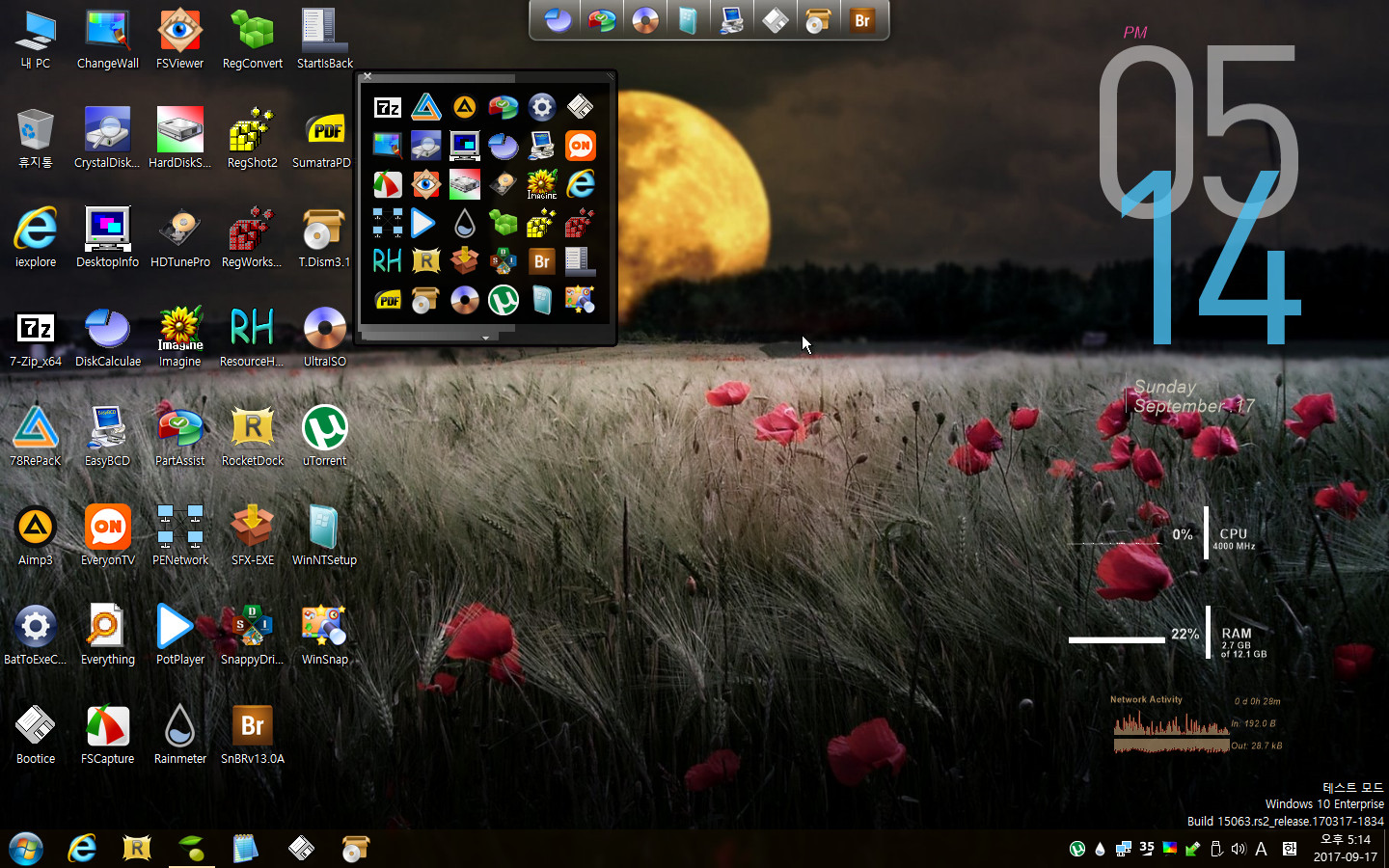Image resolution: width=1389 pixels, height=868 pixels.
Task: Open the HardDiskS... desktop shortcut
Action: [180, 139]
